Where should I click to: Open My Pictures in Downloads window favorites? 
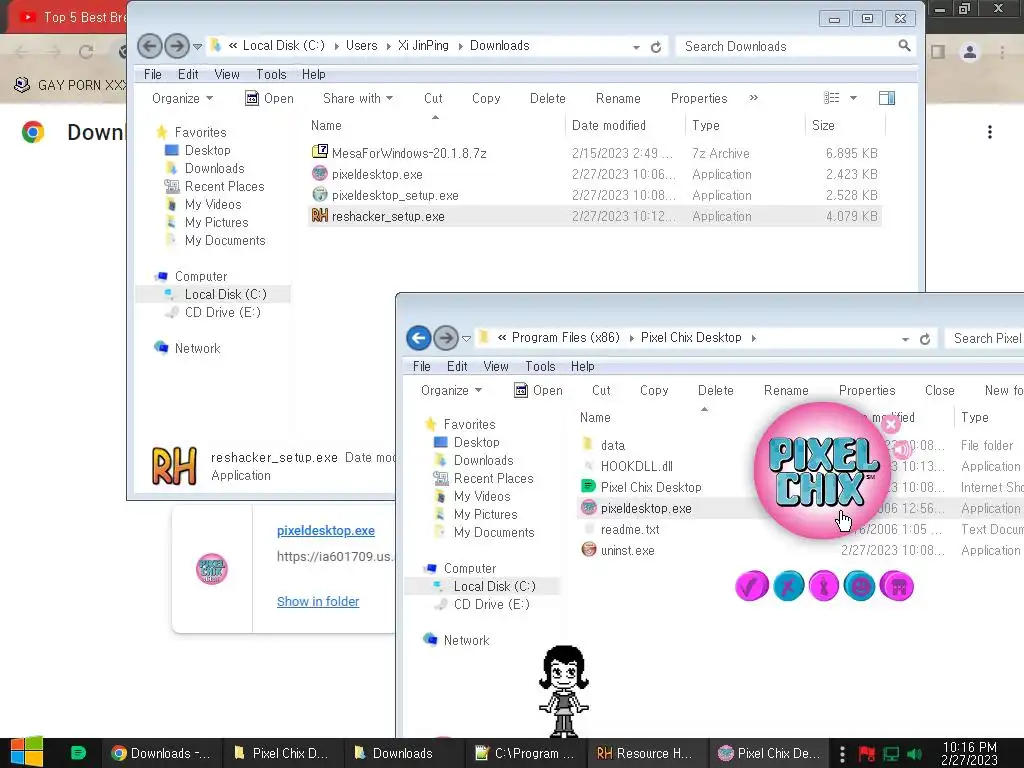(216, 223)
